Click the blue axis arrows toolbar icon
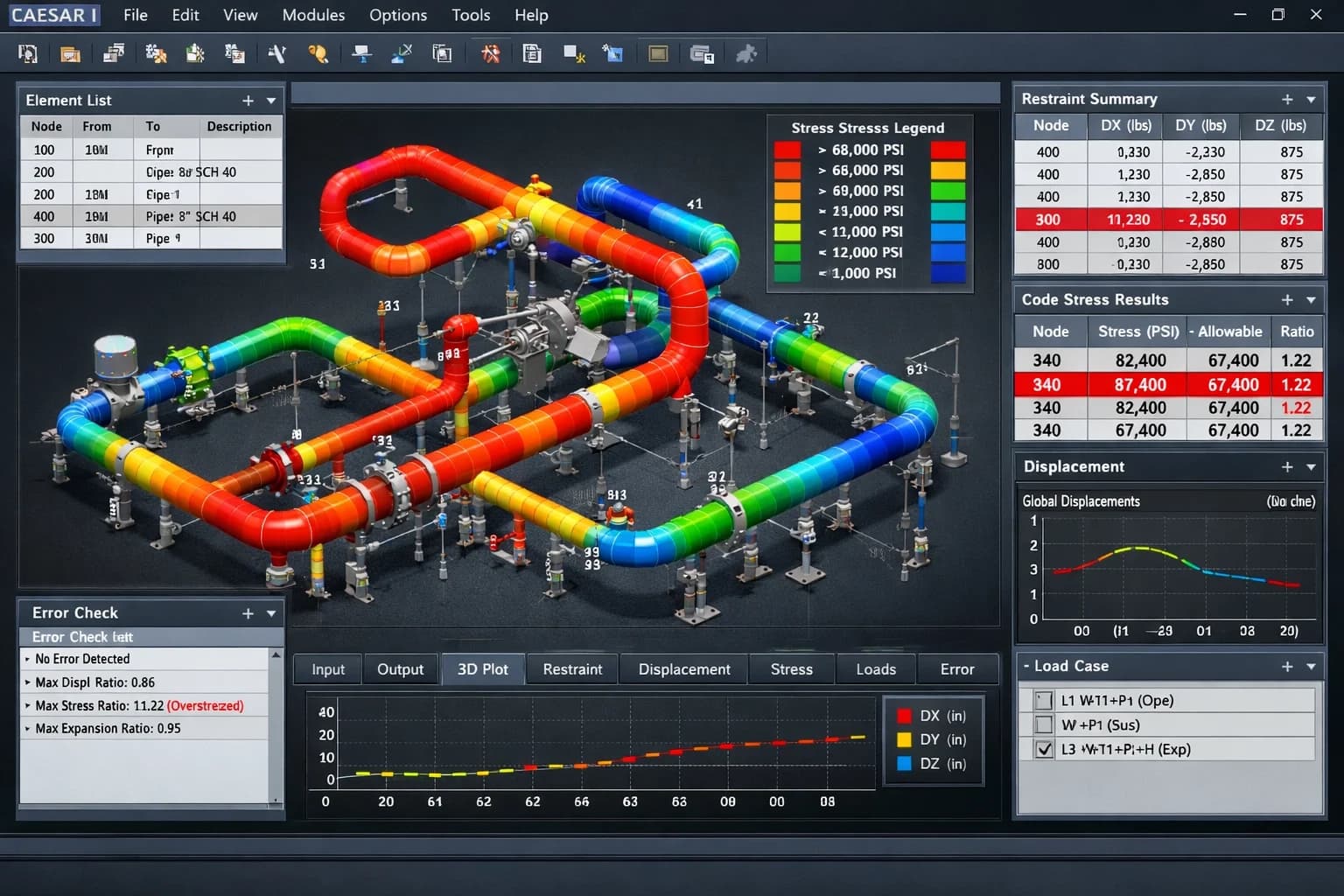 tap(402, 54)
